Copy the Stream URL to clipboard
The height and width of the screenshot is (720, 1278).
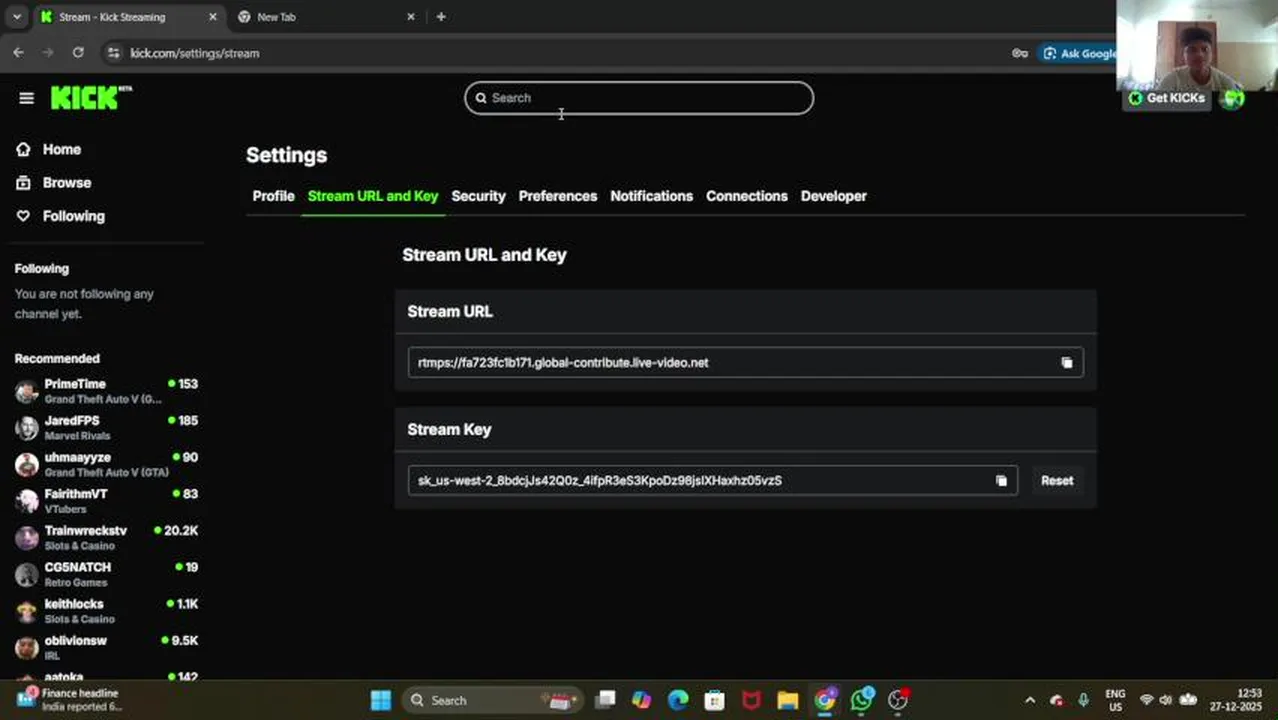click(x=1066, y=362)
